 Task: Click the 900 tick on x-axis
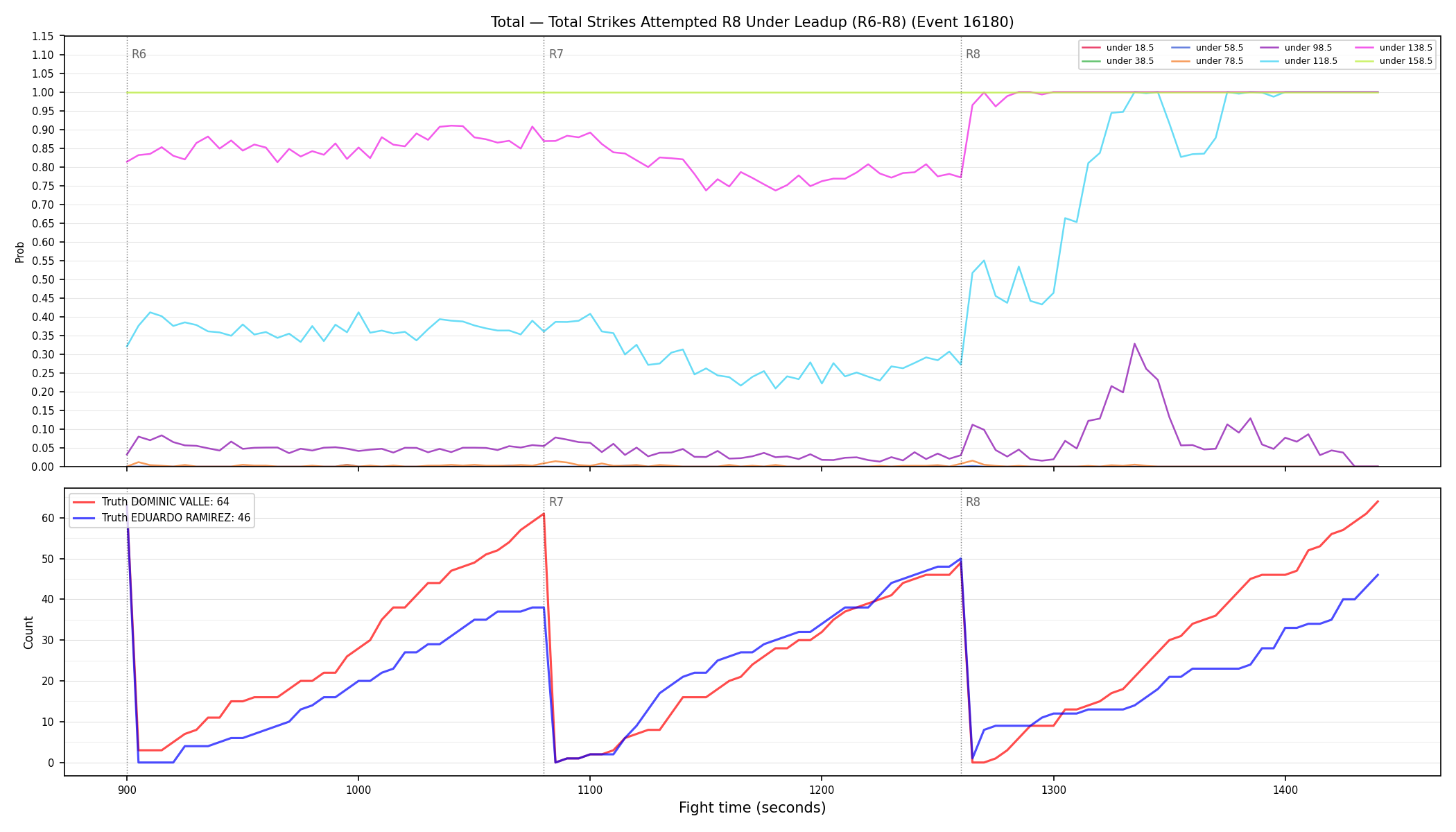pos(126,790)
